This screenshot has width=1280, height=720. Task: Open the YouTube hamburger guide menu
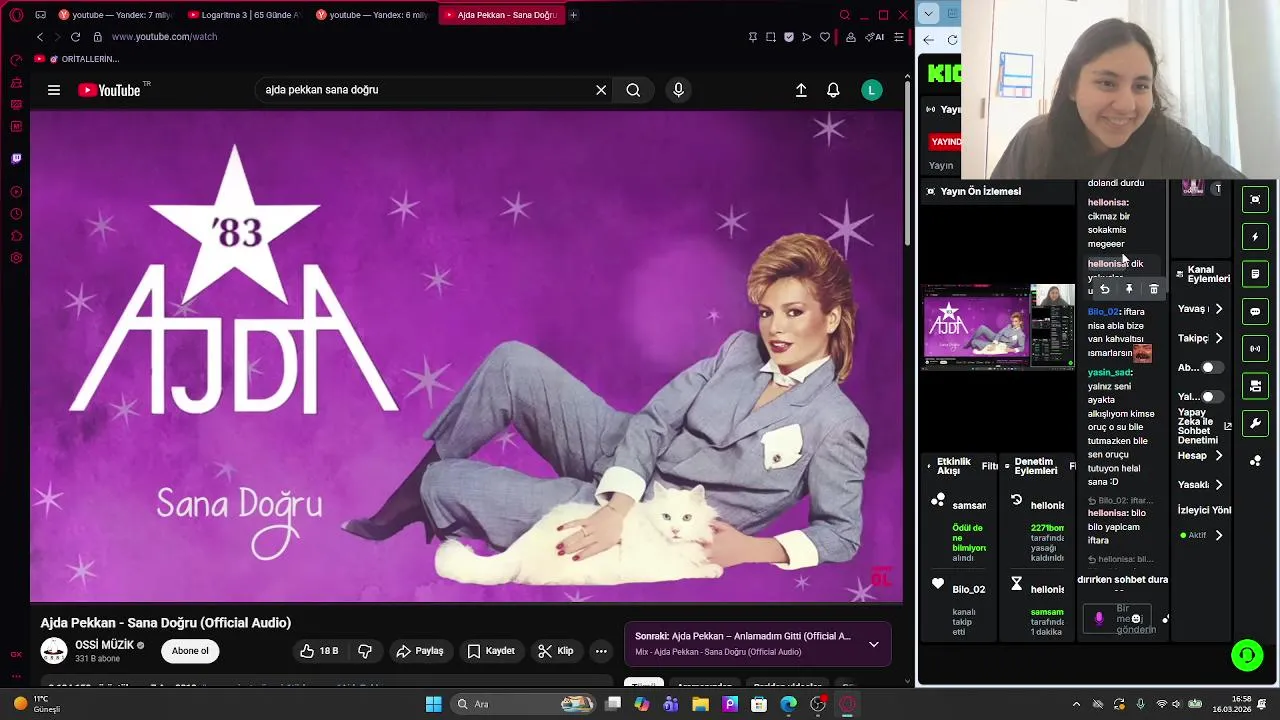coord(54,90)
